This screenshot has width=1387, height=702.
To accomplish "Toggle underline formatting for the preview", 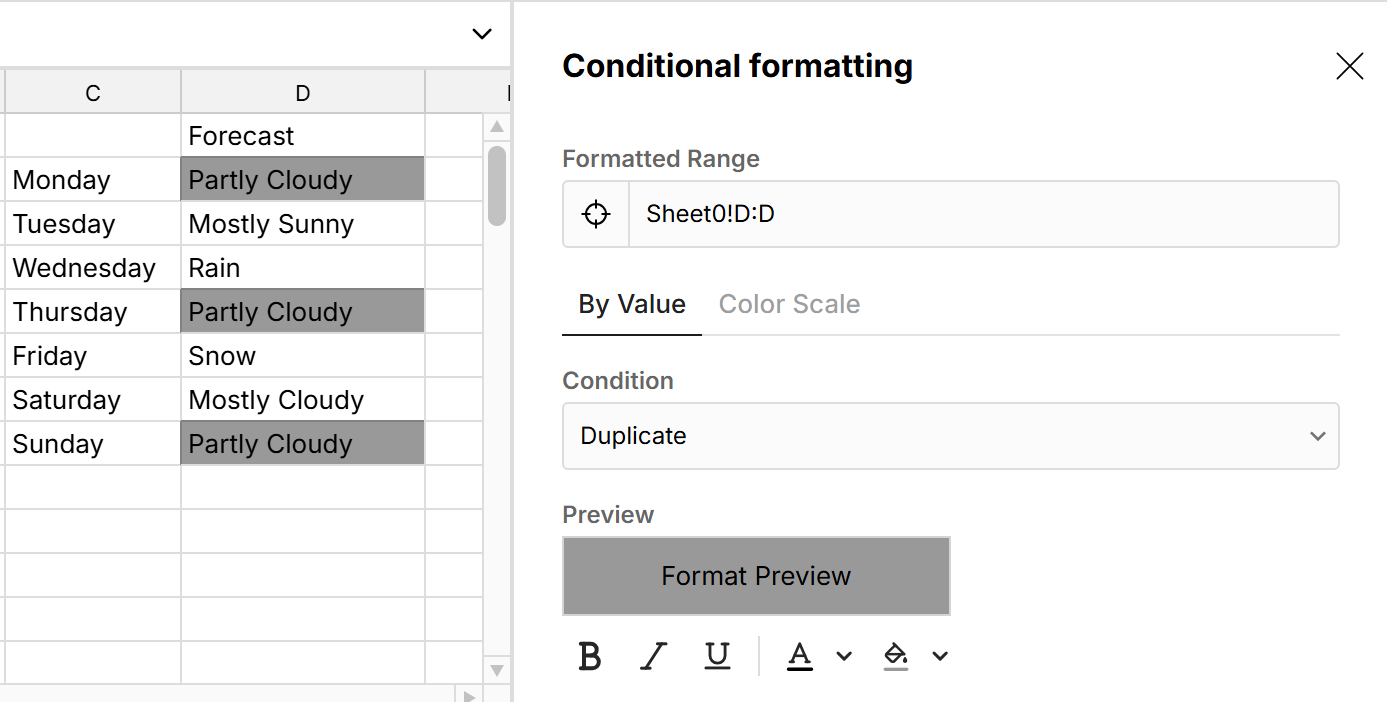I will coord(717,655).
